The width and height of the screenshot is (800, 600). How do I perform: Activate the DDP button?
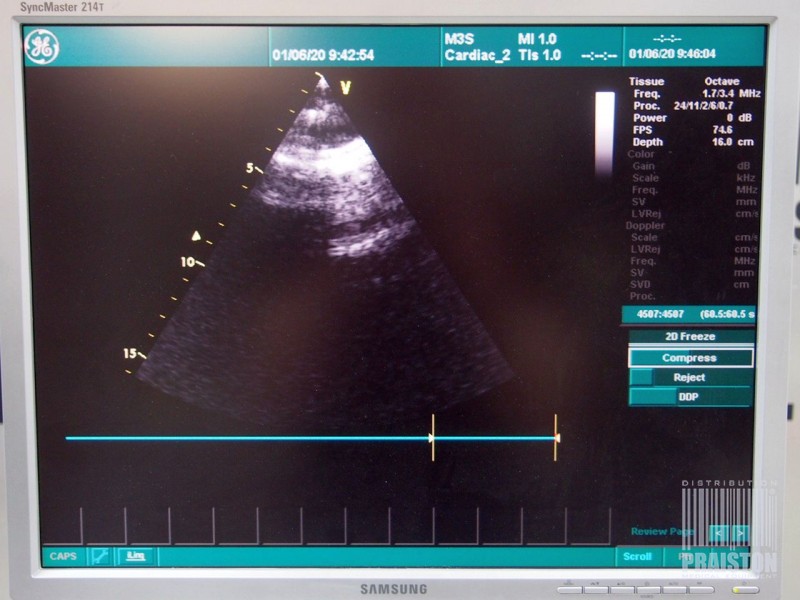point(689,396)
